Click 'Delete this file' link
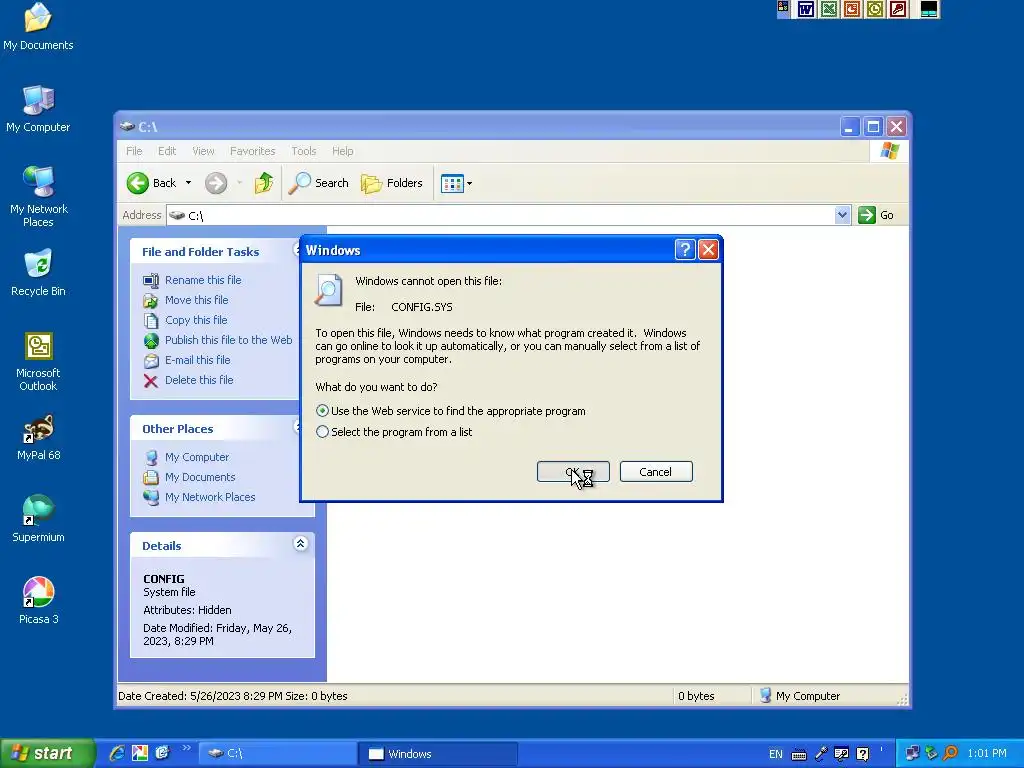This screenshot has width=1024, height=768. [199, 379]
